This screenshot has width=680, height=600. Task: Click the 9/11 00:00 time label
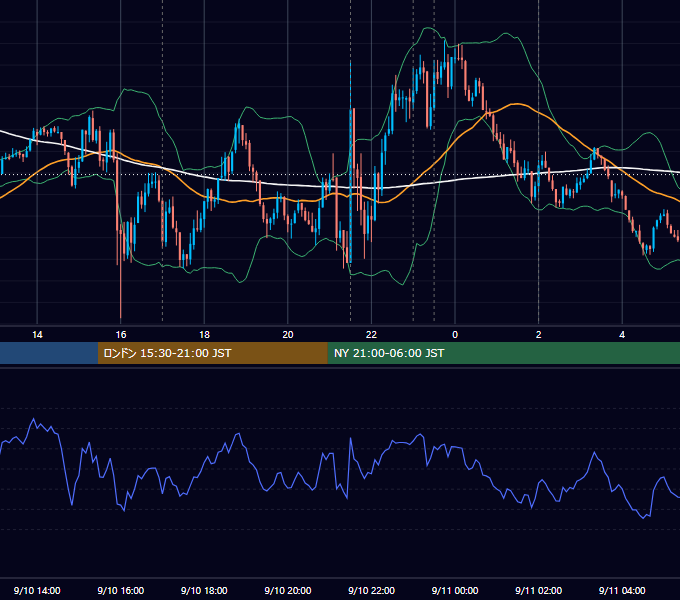[x=455, y=590]
